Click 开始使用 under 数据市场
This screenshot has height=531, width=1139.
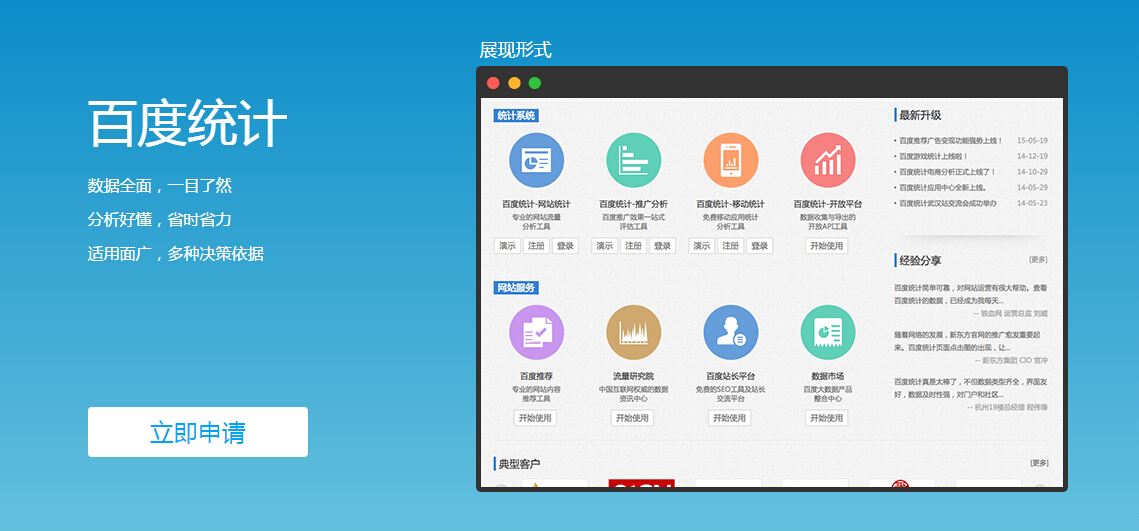click(x=827, y=418)
